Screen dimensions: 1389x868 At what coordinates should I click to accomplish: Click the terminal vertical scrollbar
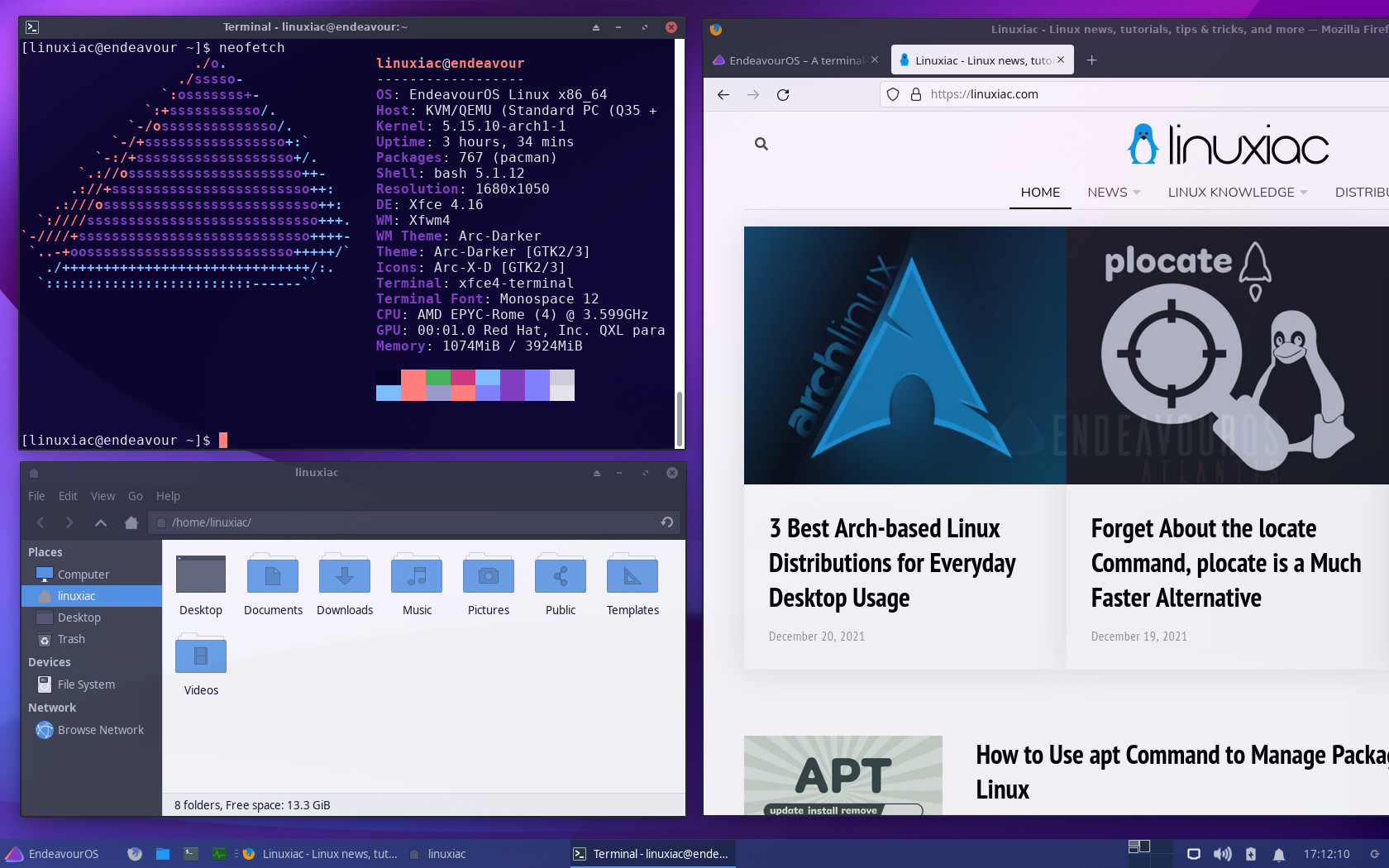(680, 417)
